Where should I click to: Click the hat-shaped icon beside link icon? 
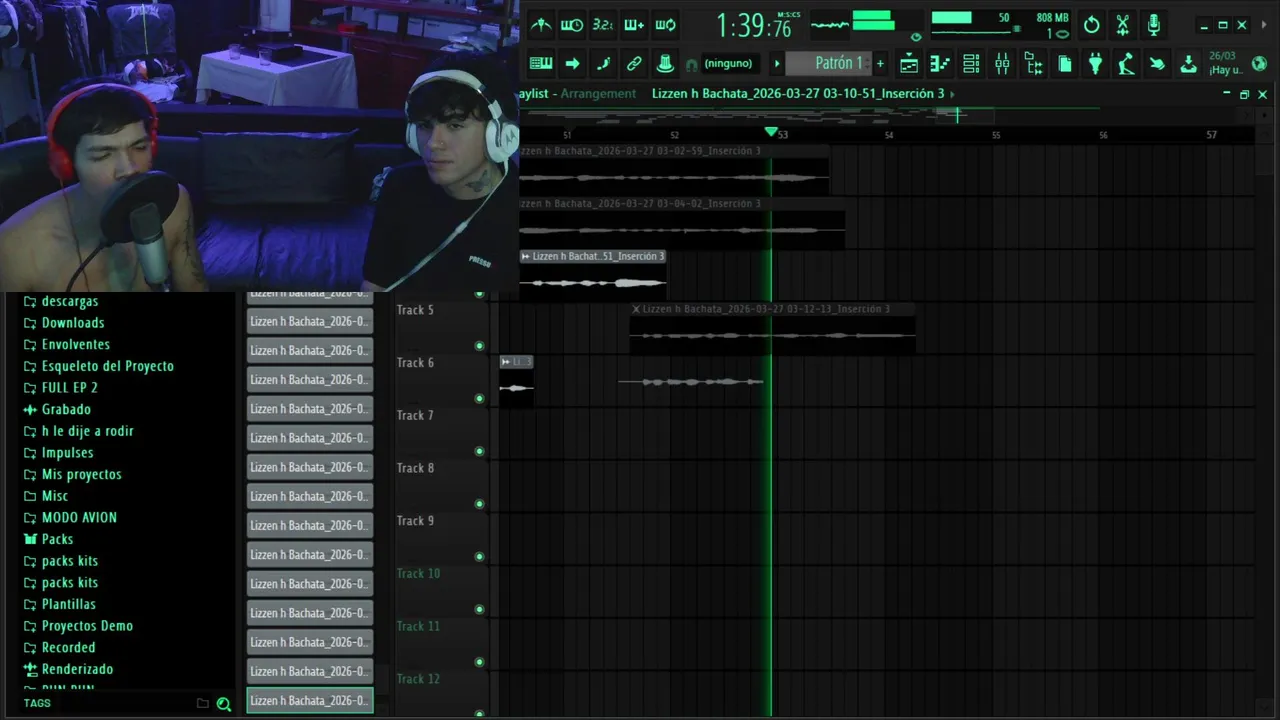pos(665,63)
